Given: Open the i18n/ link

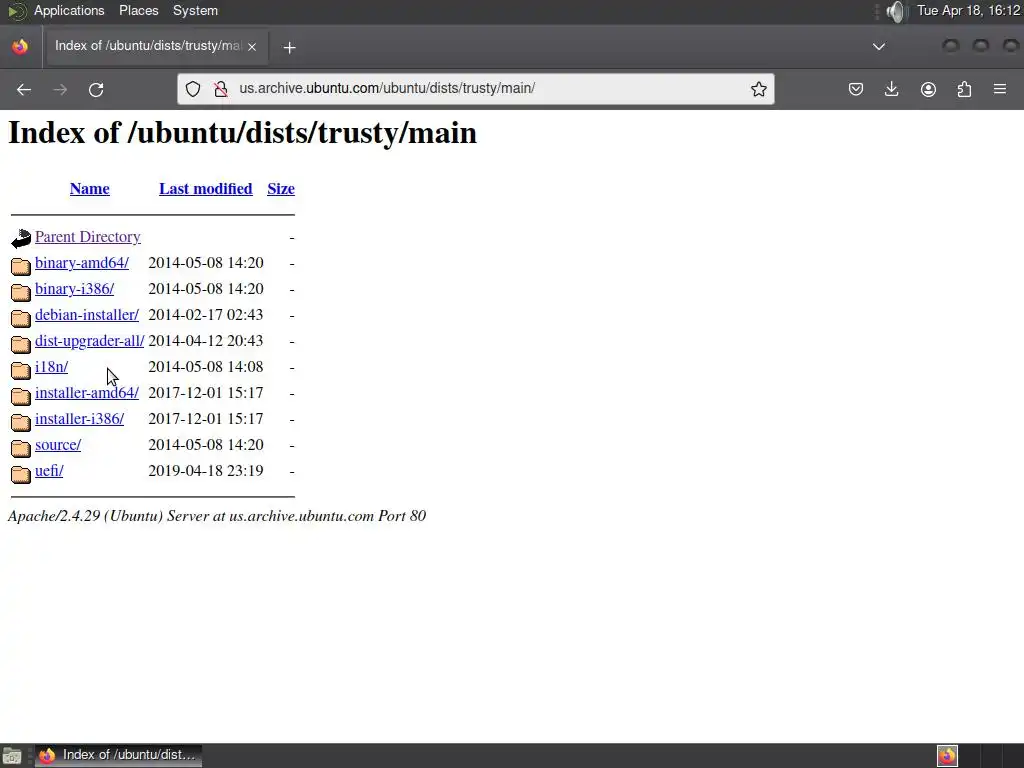Looking at the screenshot, I should 52,367.
